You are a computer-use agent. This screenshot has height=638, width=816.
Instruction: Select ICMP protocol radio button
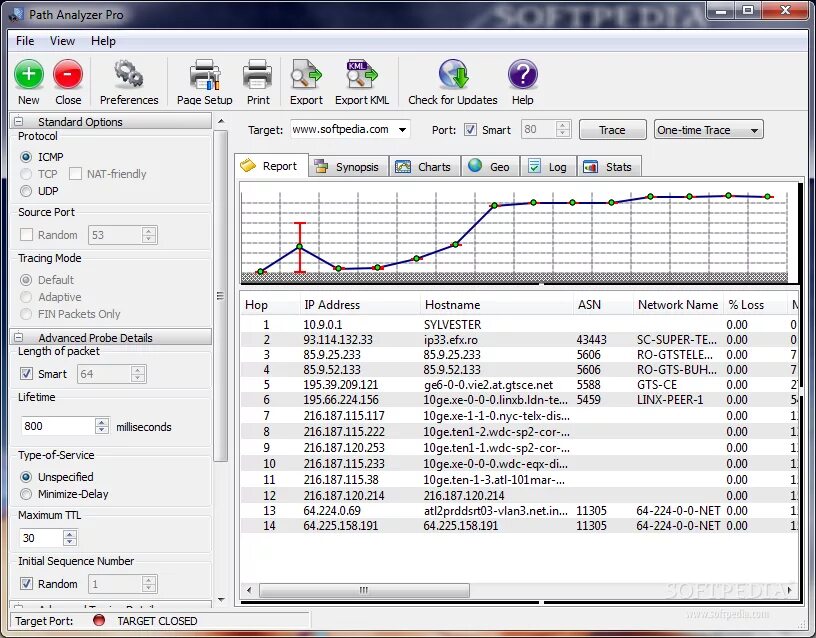pos(26,157)
